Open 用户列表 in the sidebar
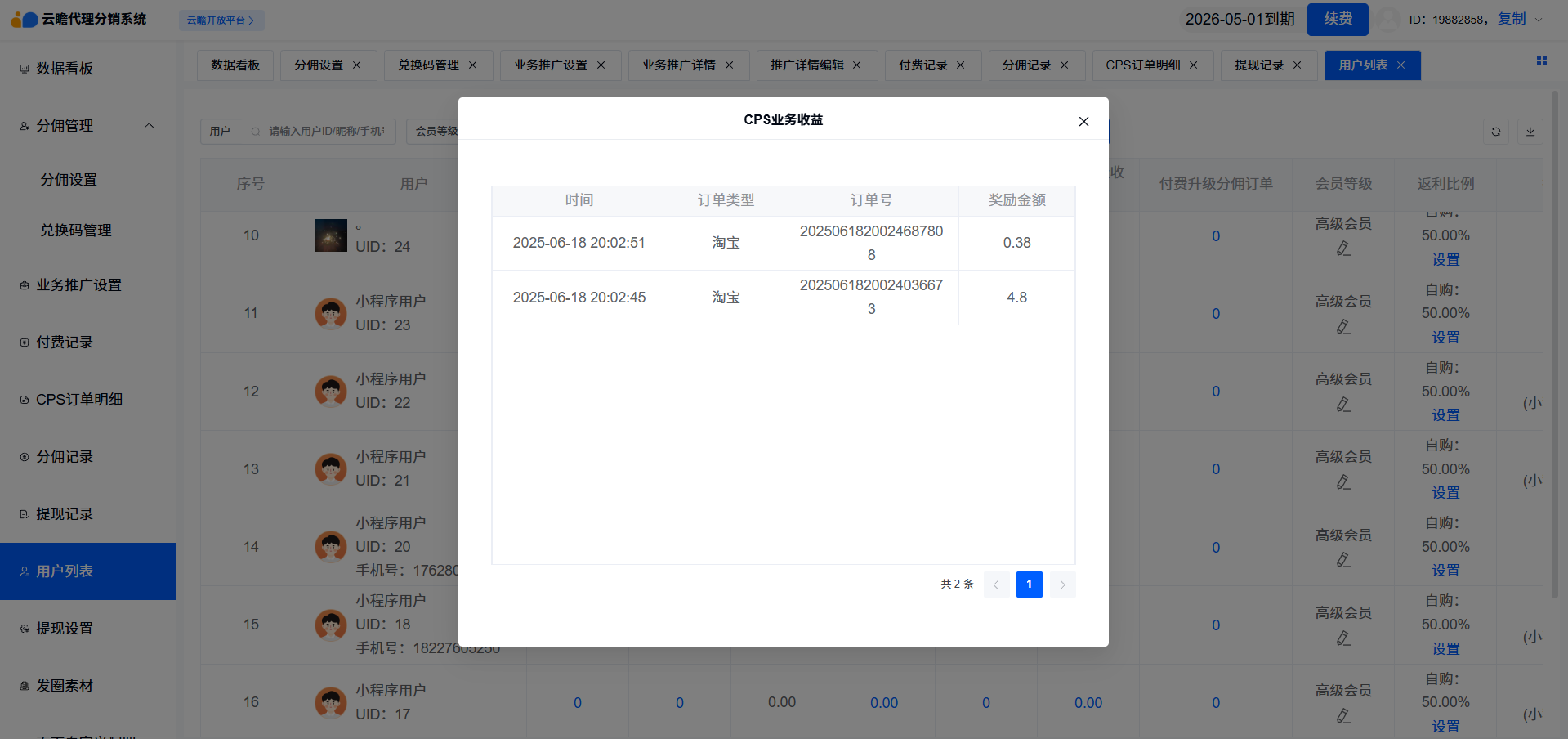Viewport: 1568px width, 739px height. (x=88, y=571)
